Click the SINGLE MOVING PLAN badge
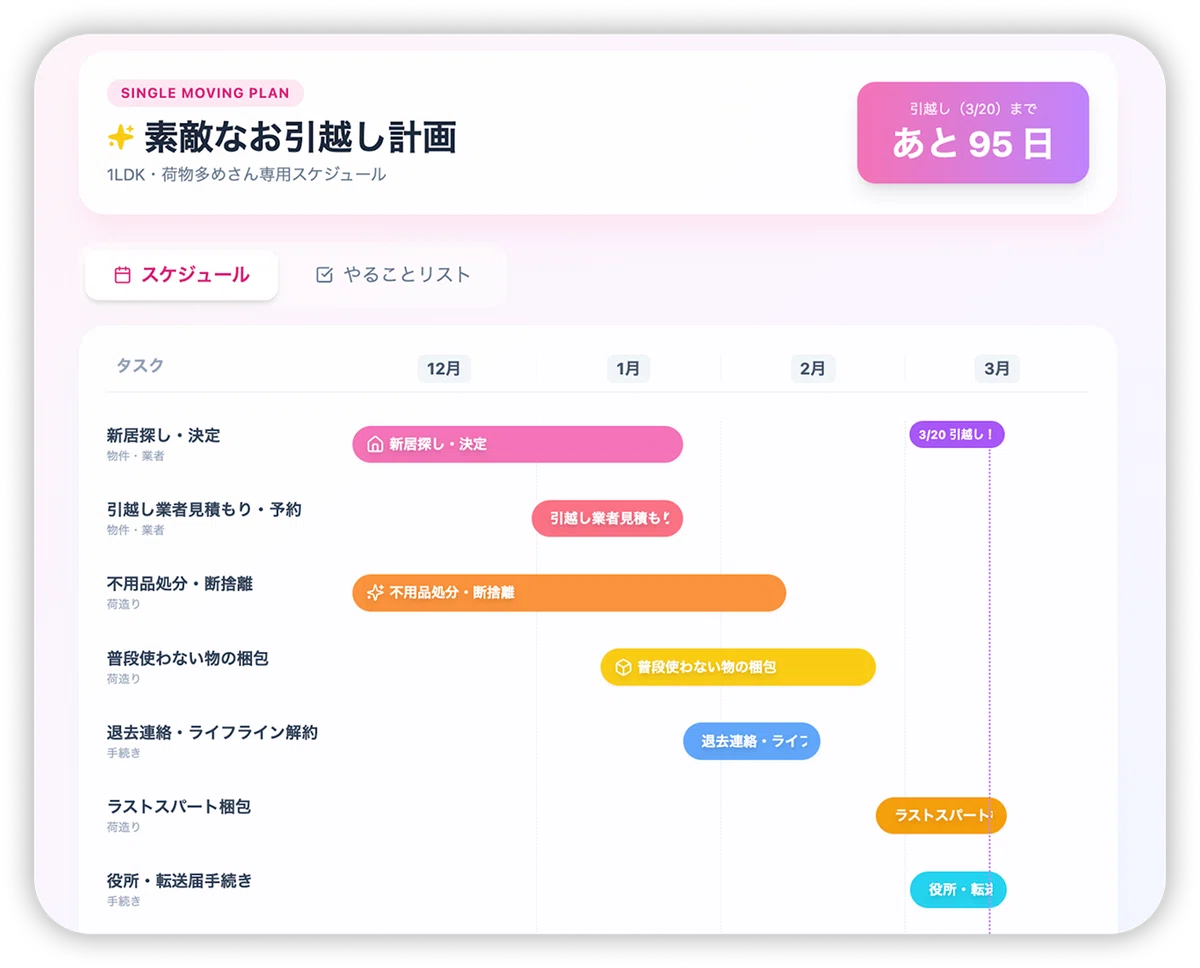Screen dimensions: 1200x968 click(x=205, y=93)
